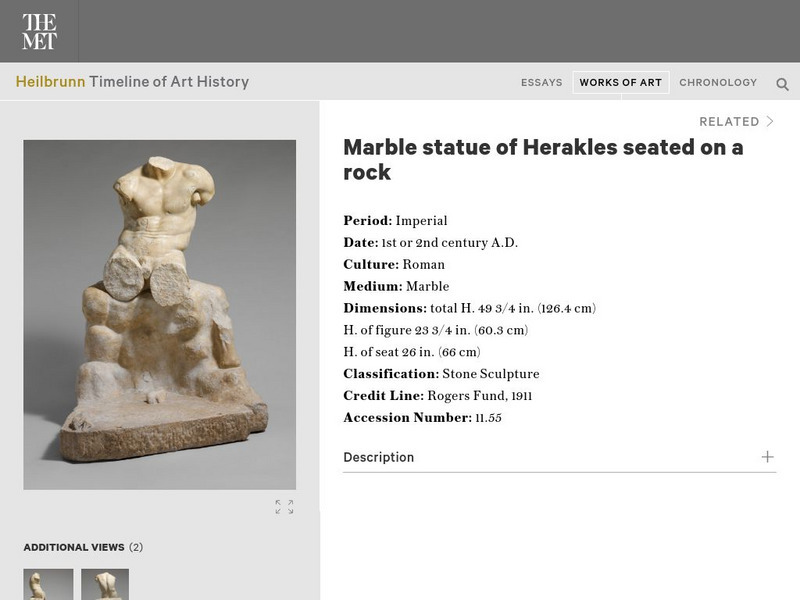This screenshot has height=600, width=800.
Task: Click the Accession Number 11.55 text
Action: 422,418
